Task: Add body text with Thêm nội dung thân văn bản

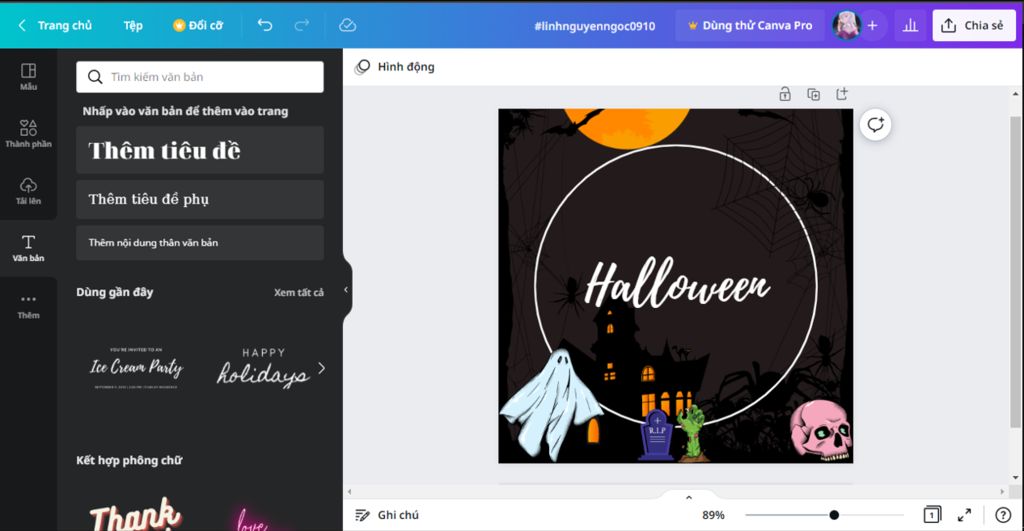Action: (200, 242)
